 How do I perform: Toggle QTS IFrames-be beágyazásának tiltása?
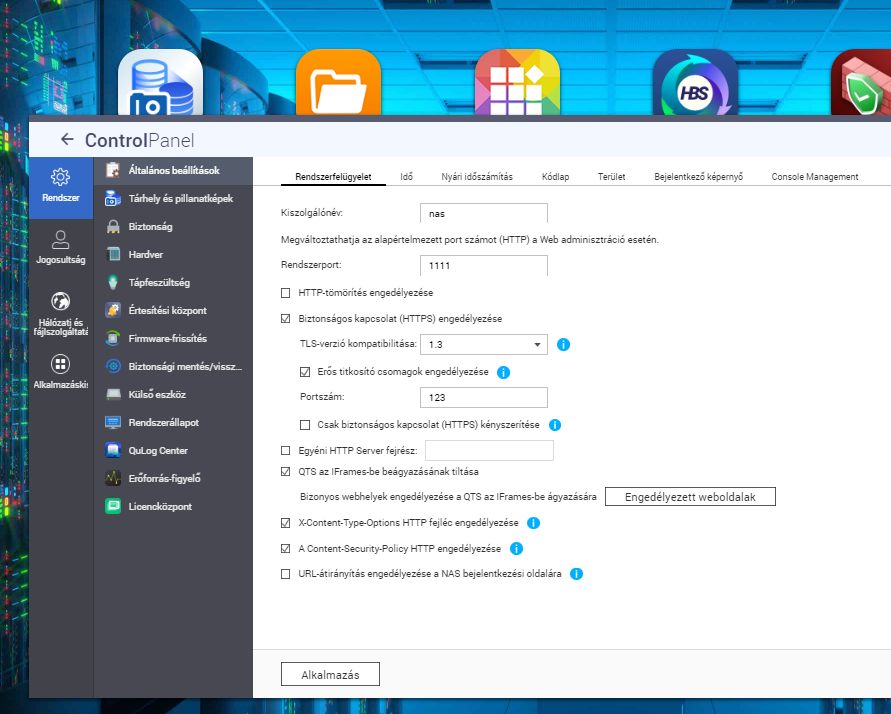(x=286, y=471)
